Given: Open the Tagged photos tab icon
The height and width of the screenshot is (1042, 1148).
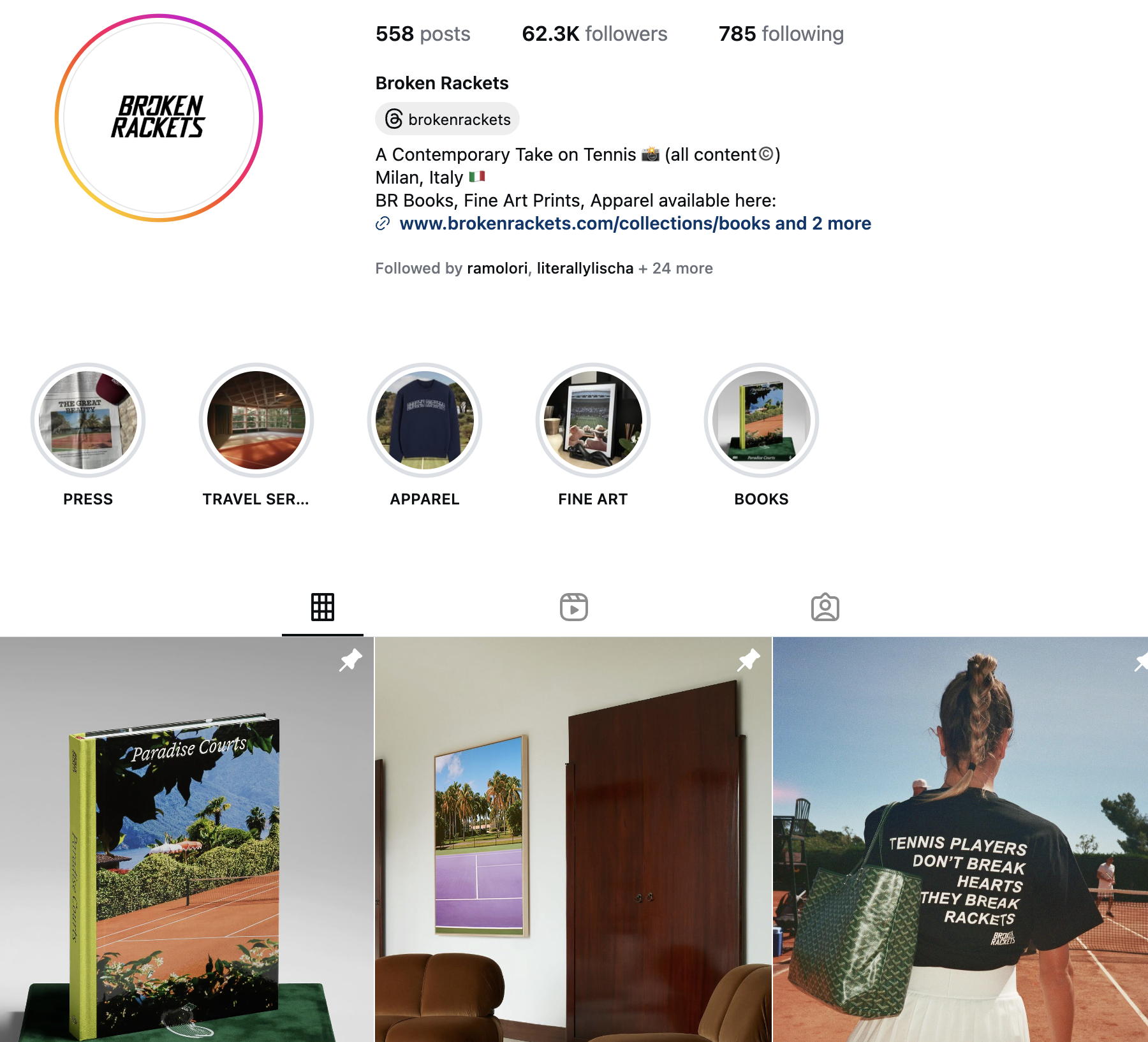Looking at the screenshot, I should click(x=825, y=607).
